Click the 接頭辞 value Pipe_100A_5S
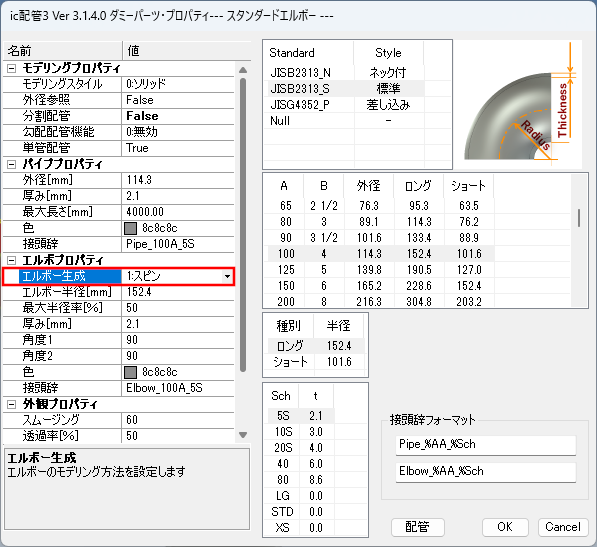The width and height of the screenshot is (597, 547). coord(178,244)
